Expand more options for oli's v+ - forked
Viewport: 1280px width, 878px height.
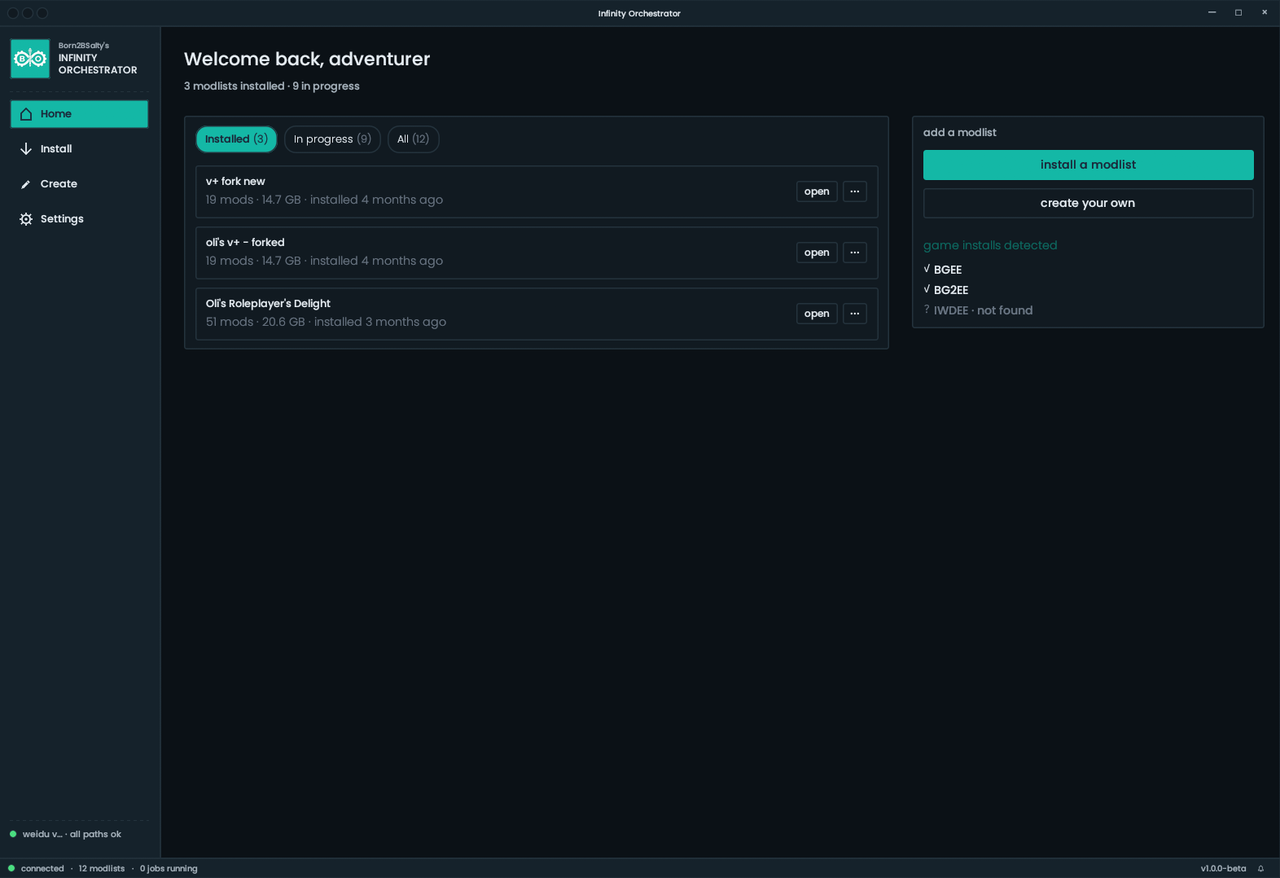(855, 253)
